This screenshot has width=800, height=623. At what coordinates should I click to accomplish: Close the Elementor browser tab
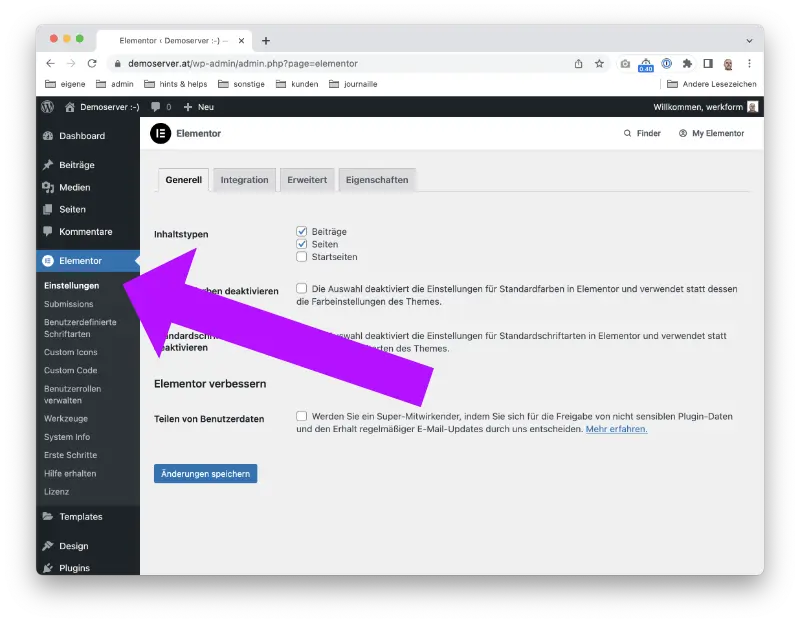coord(241,40)
